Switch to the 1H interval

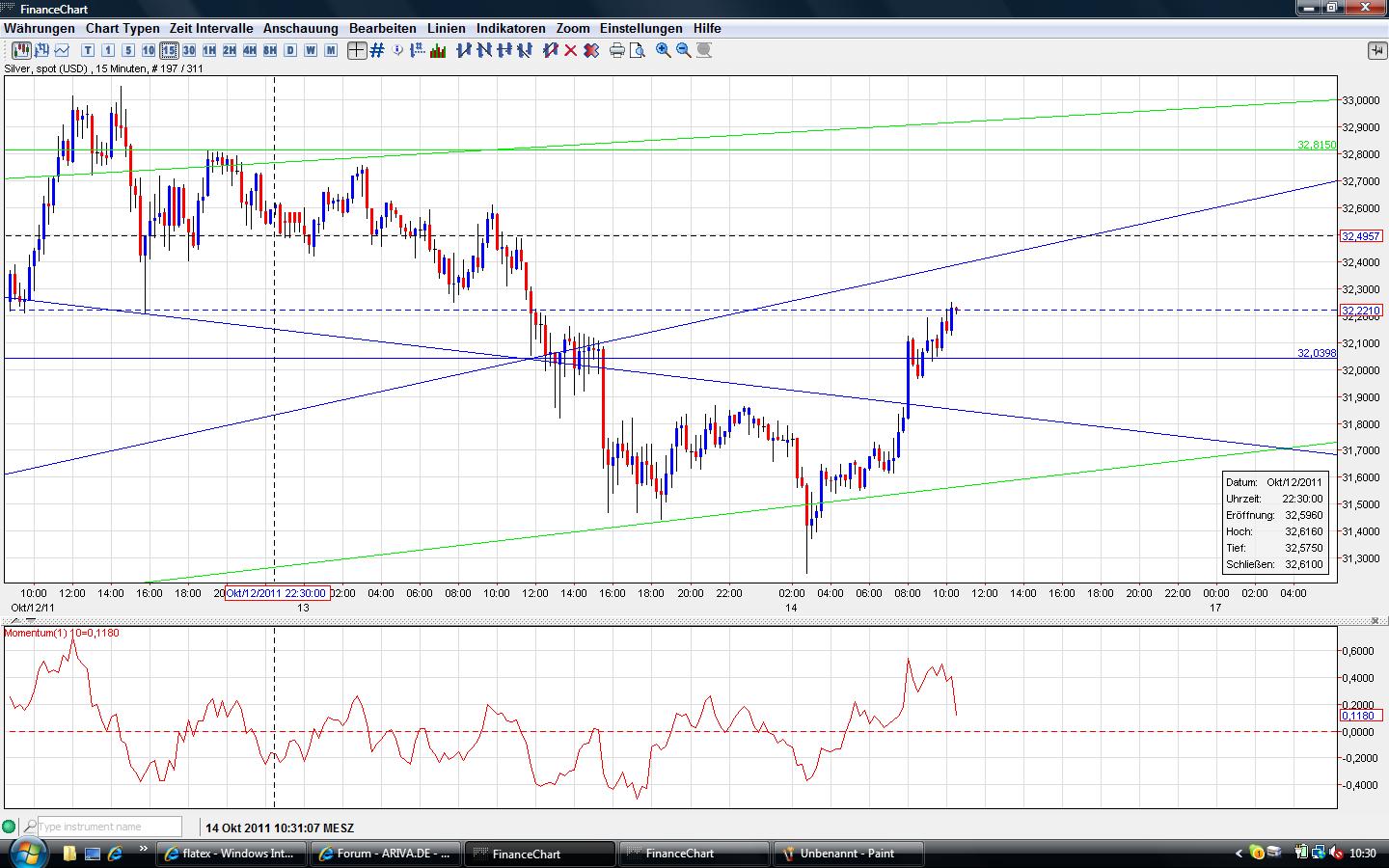point(209,50)
